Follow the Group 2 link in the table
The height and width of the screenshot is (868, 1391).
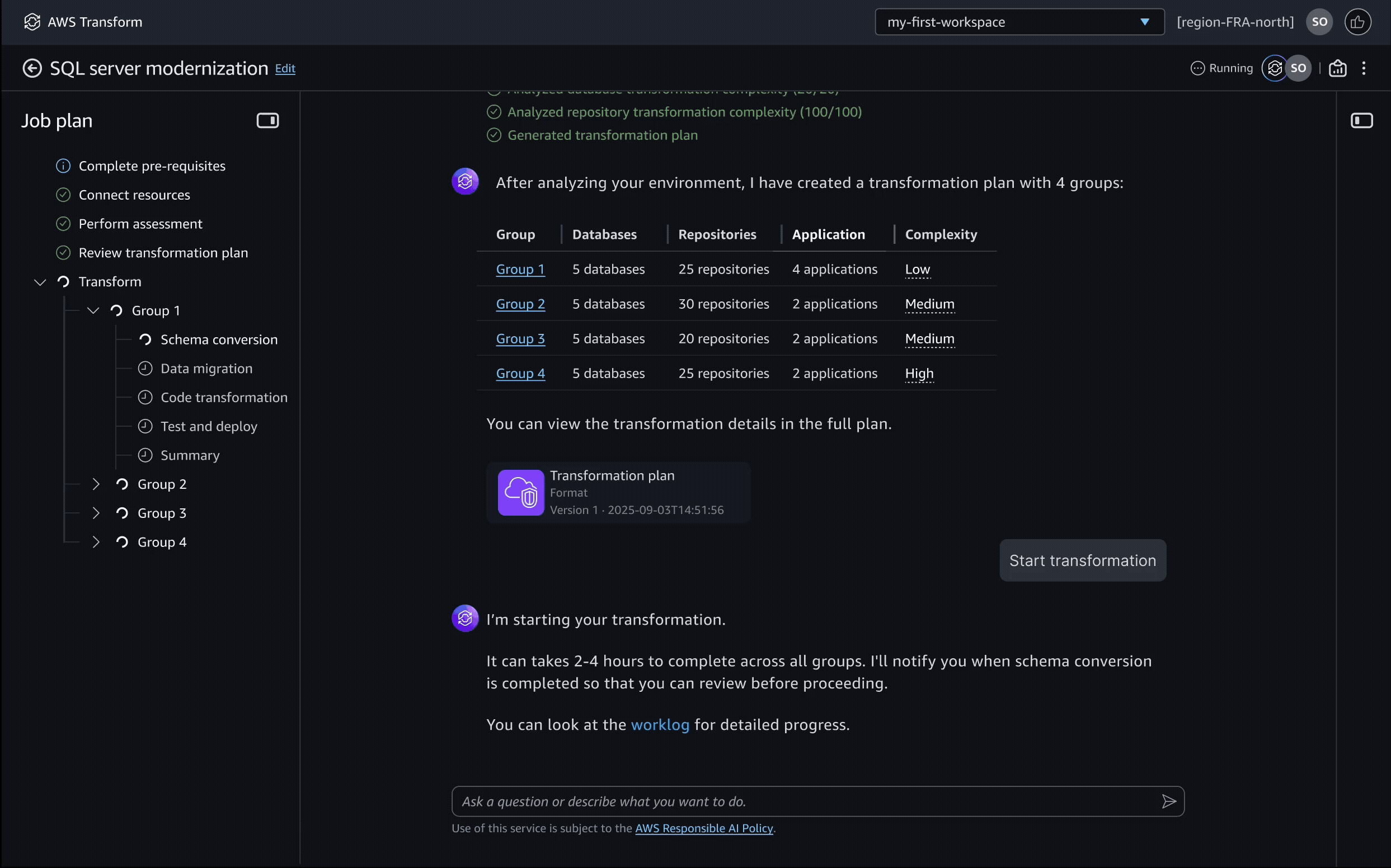coord(520,304)
